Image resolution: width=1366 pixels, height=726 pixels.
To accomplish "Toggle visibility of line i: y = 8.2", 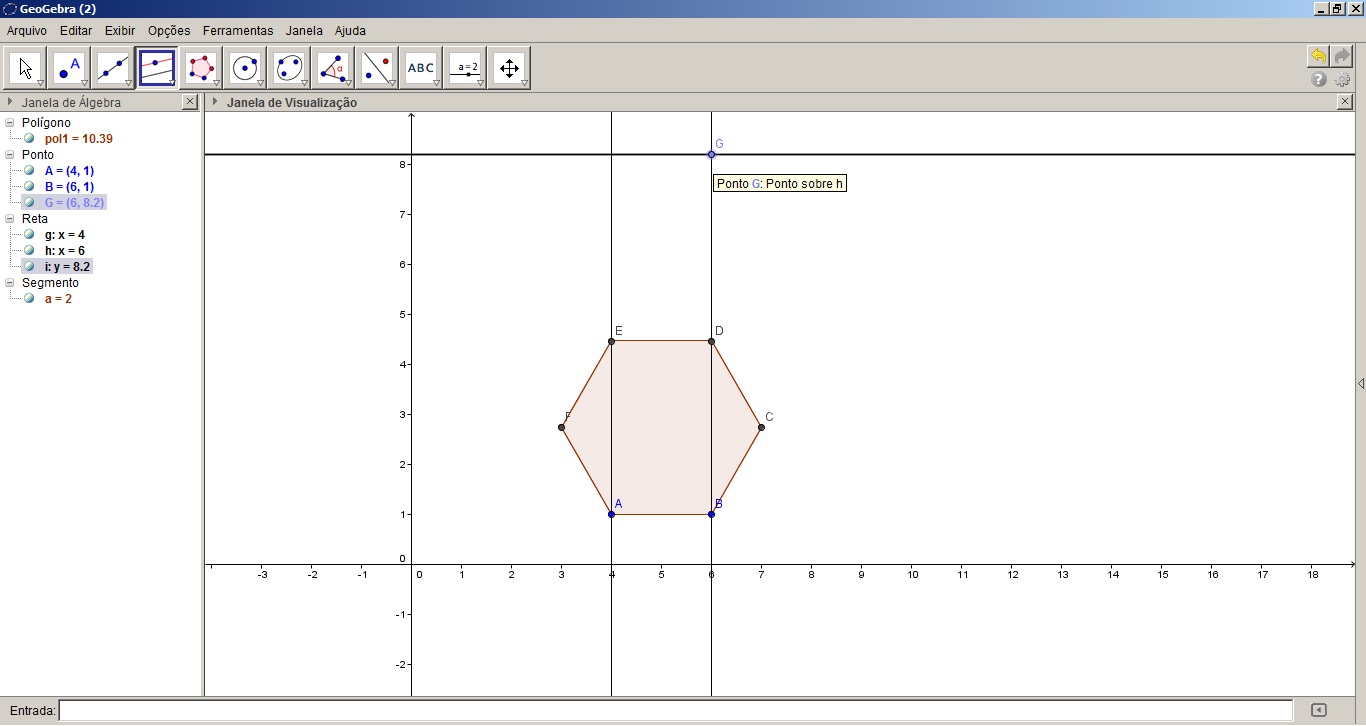I will (x=29, y=267).
